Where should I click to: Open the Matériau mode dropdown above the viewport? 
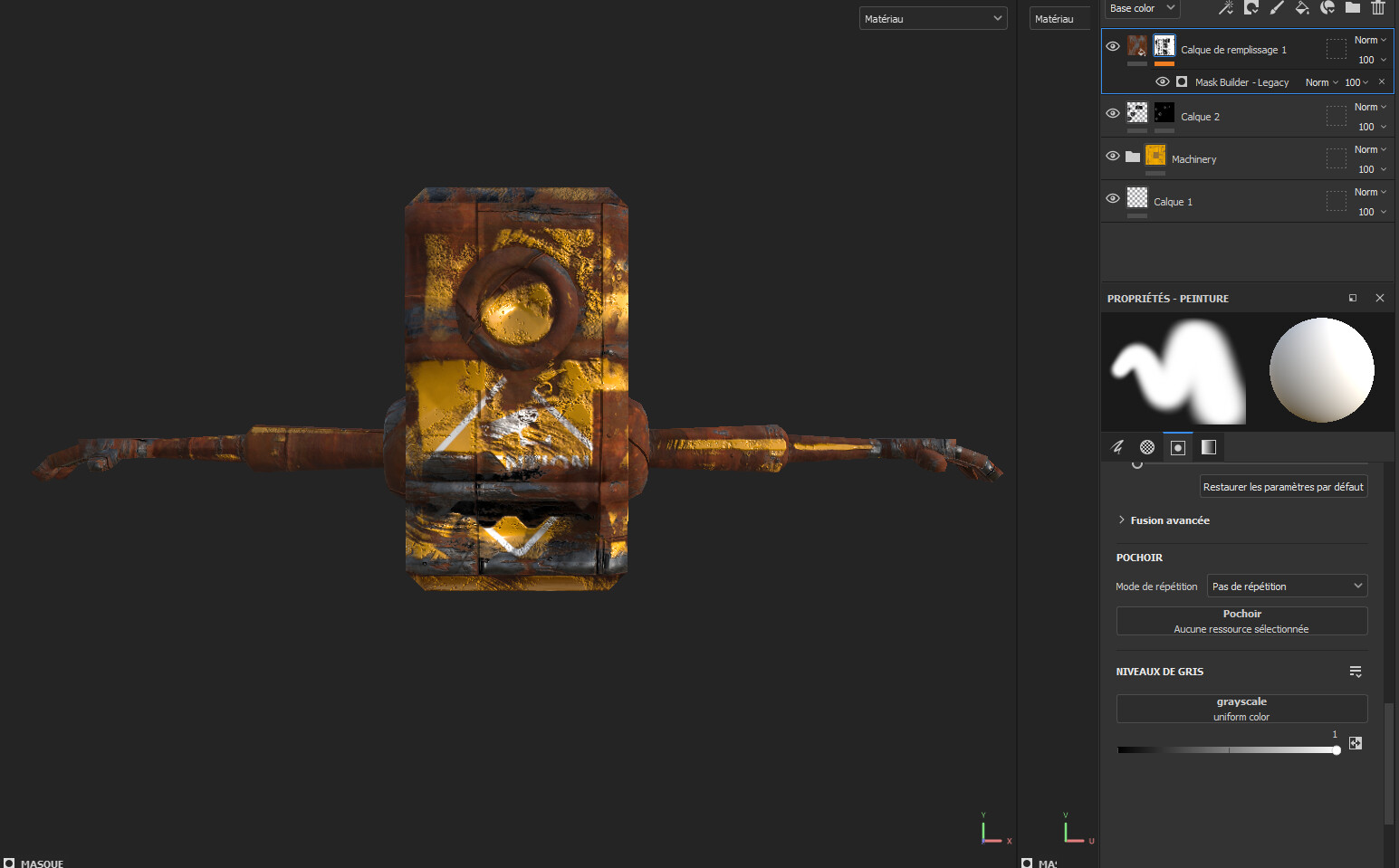point(933,17)
